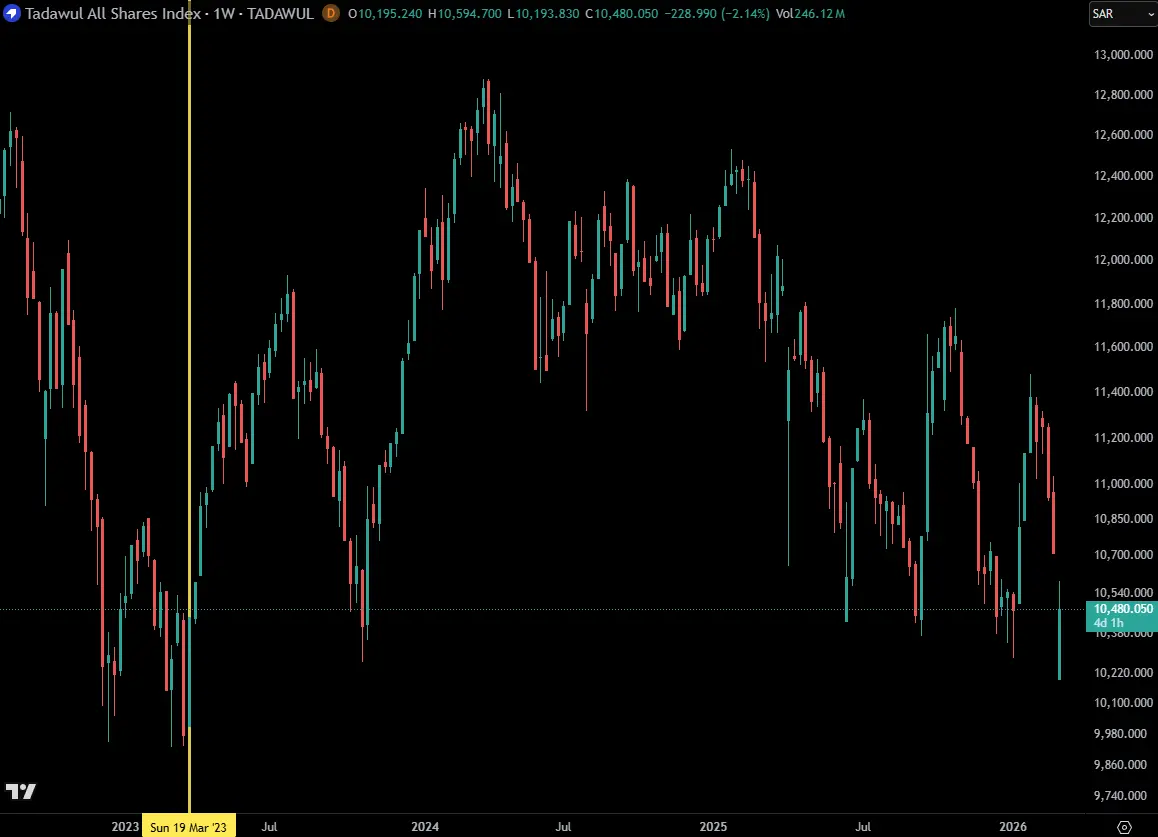Click the 11,200.000 price axis label
The height and width of the screenshot is (837, 1158).
[x=1123, y=437]
